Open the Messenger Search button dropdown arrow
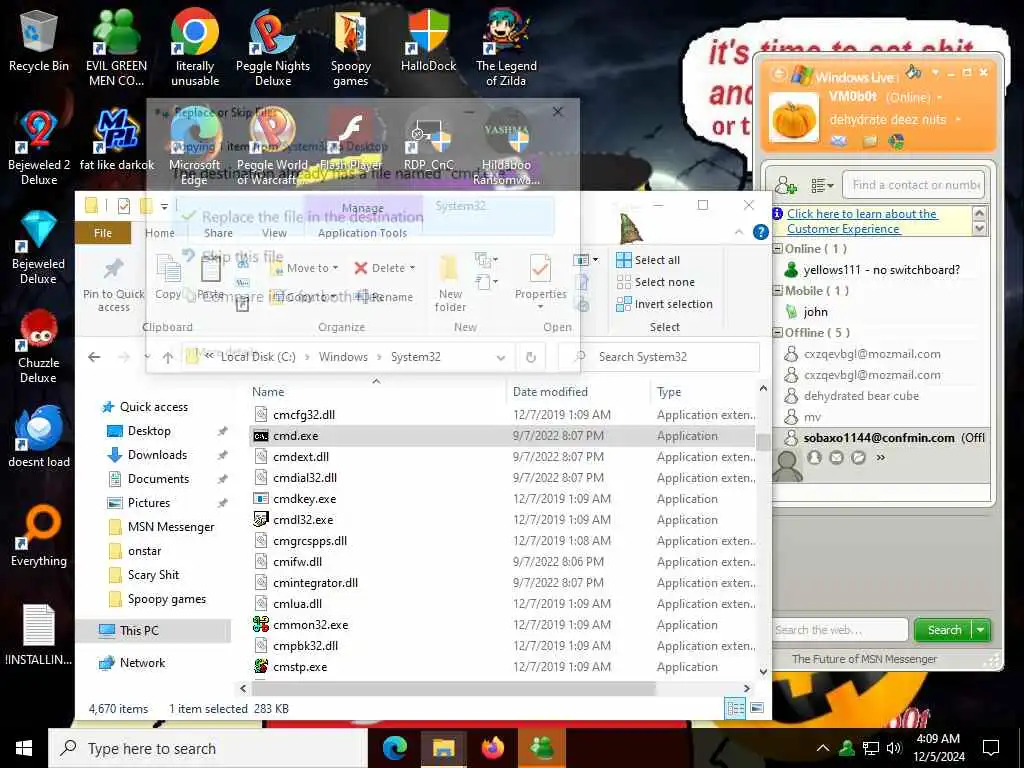 point(980,630)
